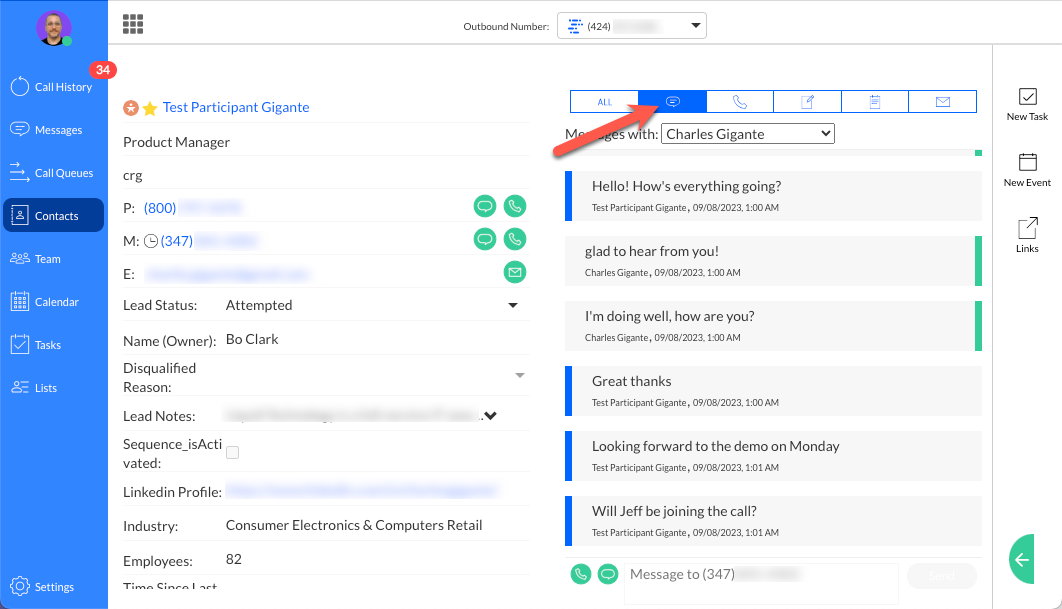The image size is (1062, 609).
Task: Click the email icon beside E: field
Action: (515, 271)
